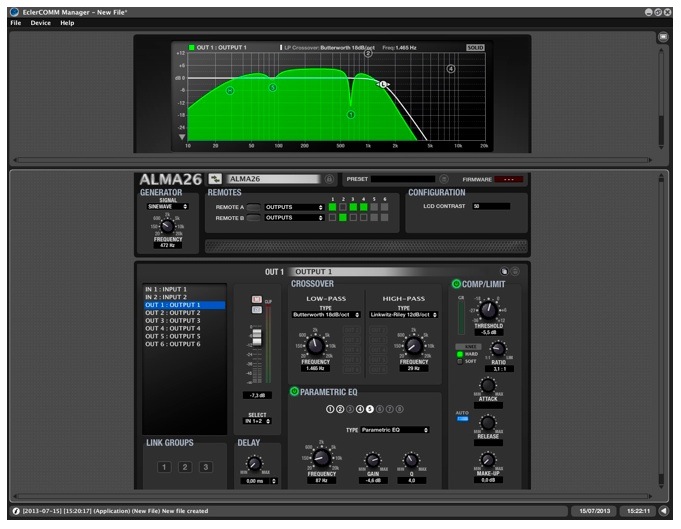The width and height of the screenshot is (681, 529).
Task: Toggle the AUTO release switch
Action: [462, 419]
